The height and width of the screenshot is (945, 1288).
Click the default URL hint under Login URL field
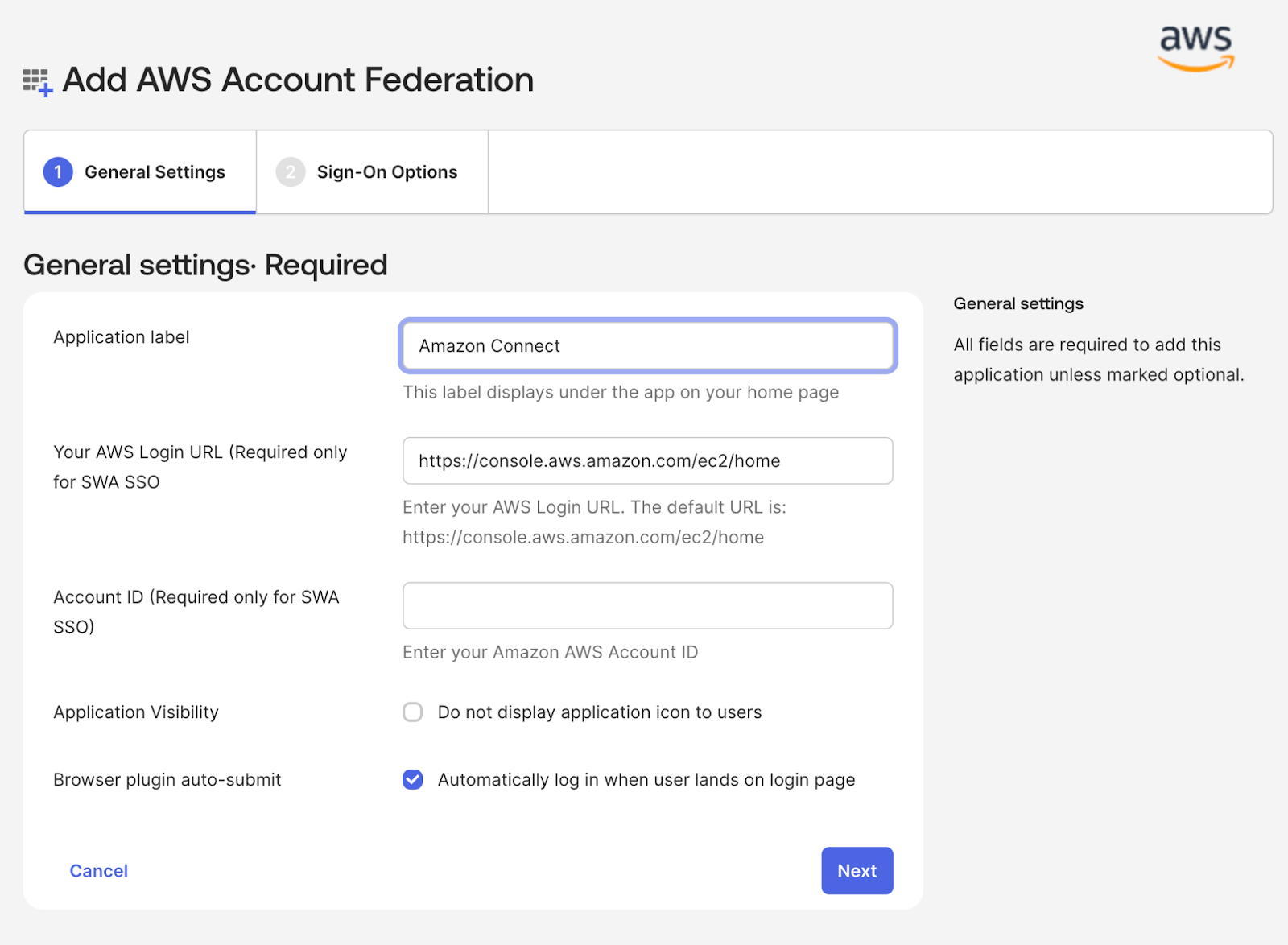584,538
